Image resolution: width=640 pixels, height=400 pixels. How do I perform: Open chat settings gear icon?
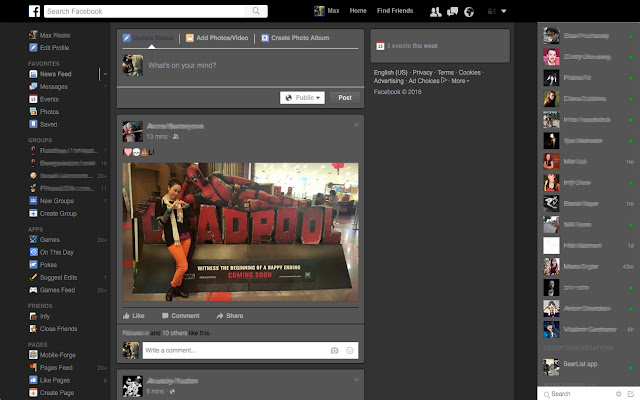click(618, 394)
